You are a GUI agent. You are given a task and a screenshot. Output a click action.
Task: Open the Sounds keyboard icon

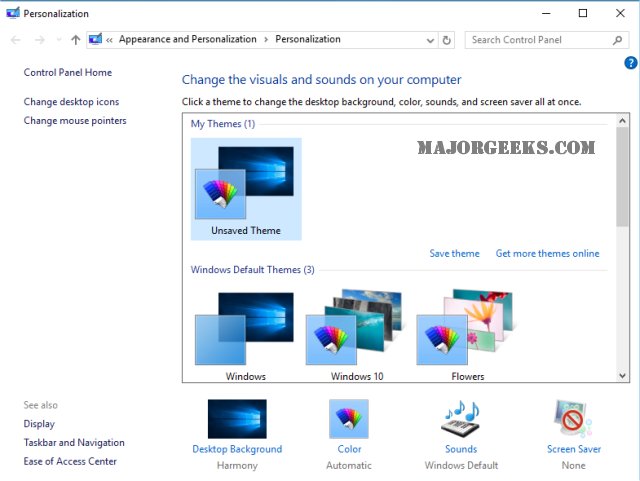point(461,419)
